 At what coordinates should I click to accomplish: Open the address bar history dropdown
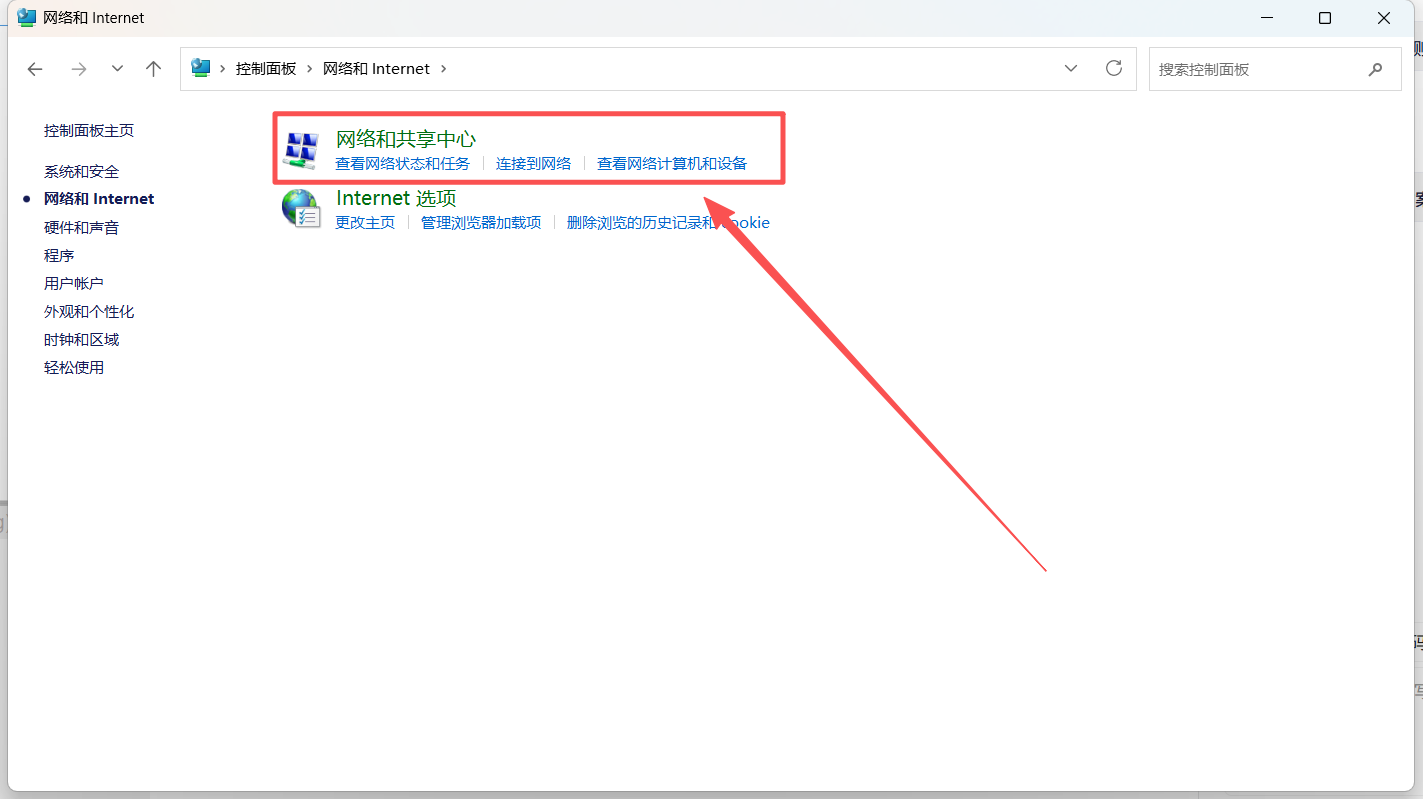pos(1071,69)
